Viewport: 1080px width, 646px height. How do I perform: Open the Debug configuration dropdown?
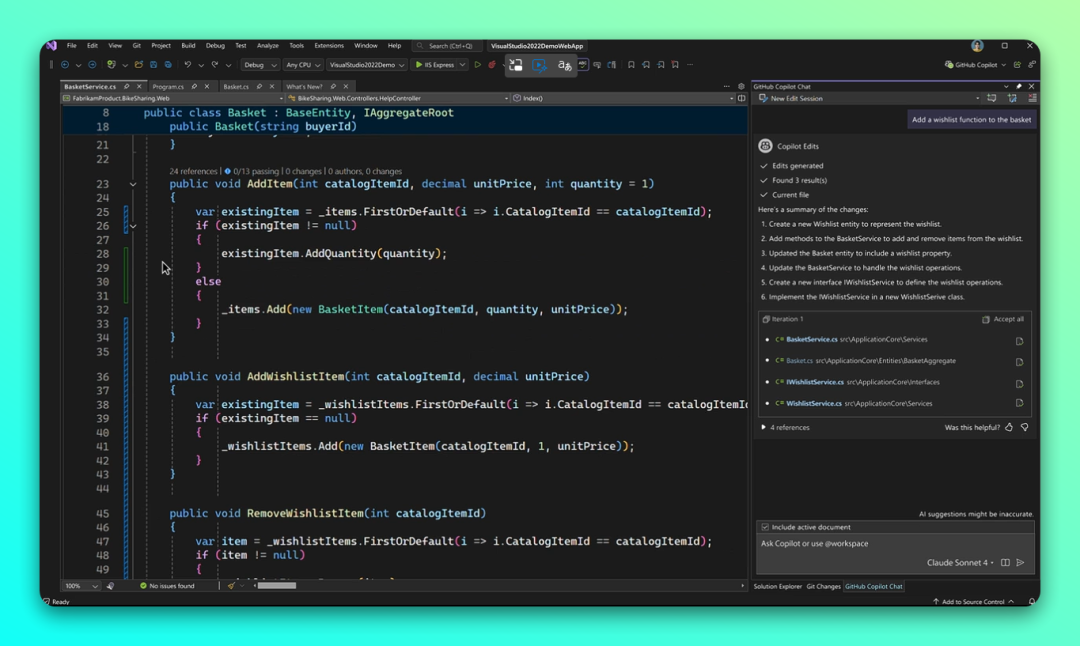[259, 65]
